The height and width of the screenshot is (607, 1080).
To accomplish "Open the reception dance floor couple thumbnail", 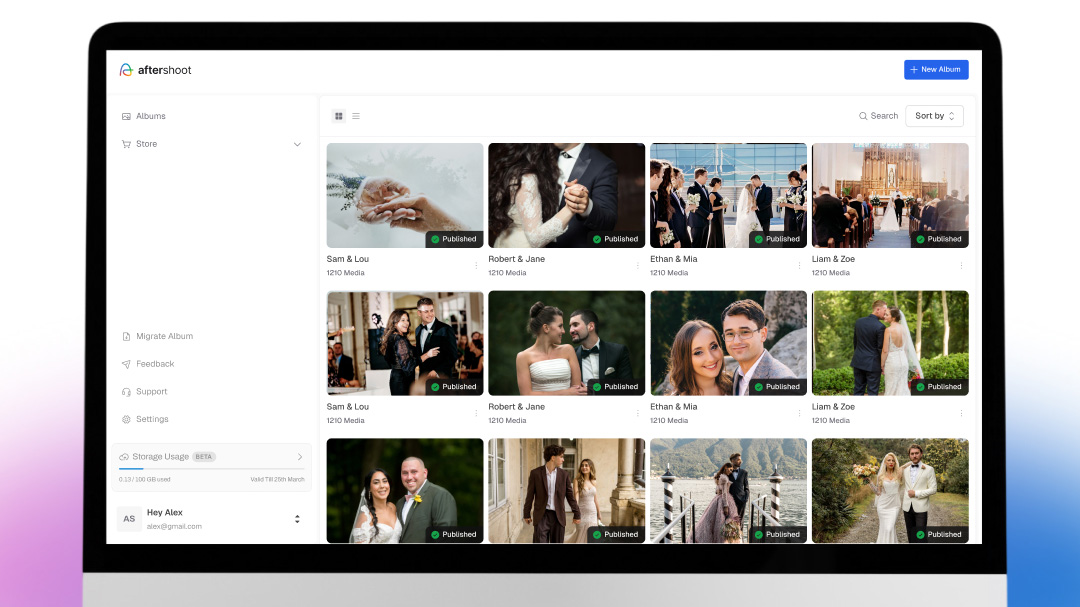I will 405,343.
